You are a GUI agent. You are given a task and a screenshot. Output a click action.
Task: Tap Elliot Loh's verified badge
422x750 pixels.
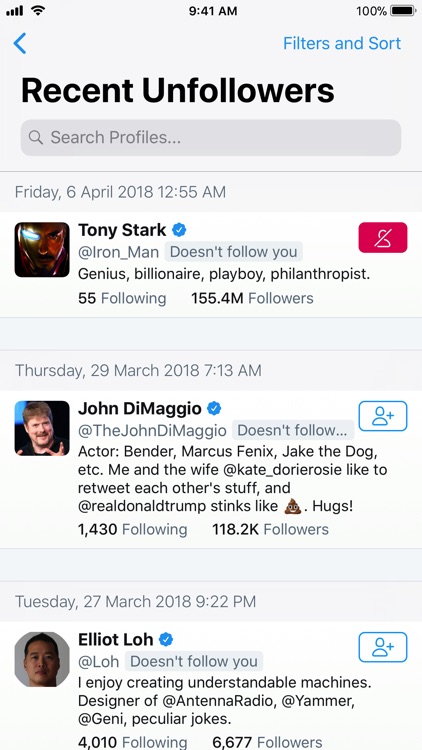point(166,640)
